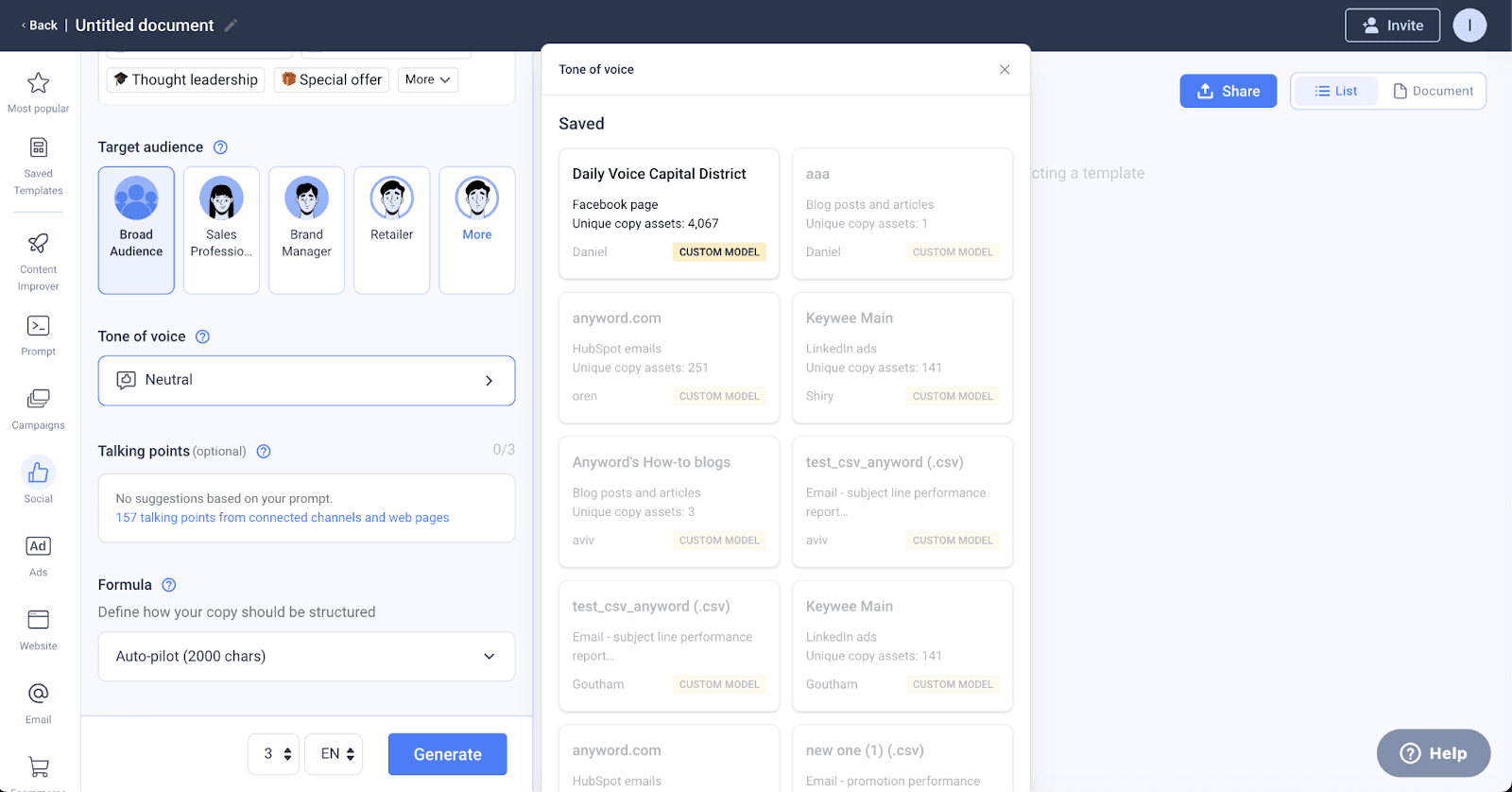Open user profile avatar

pyautogui.click(x=1469, y=26)
